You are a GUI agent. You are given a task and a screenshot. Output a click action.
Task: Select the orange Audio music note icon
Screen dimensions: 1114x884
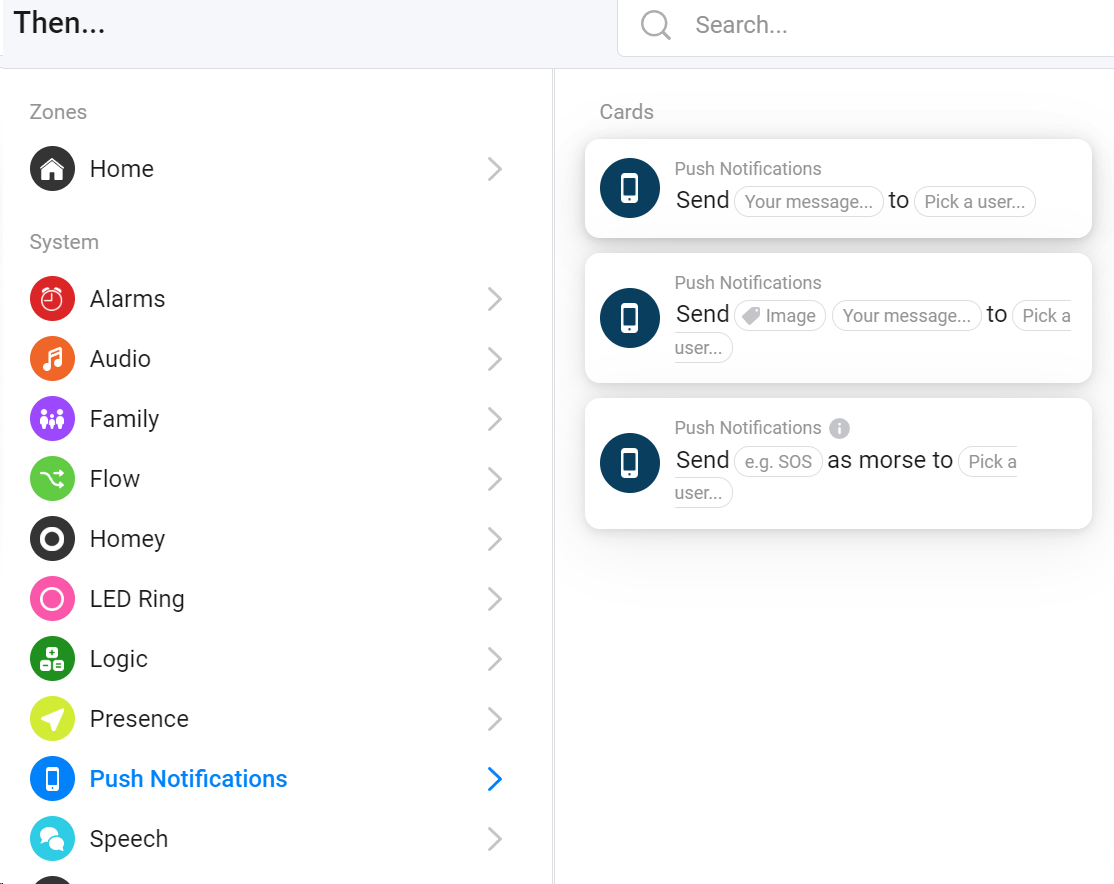[52, 359]
